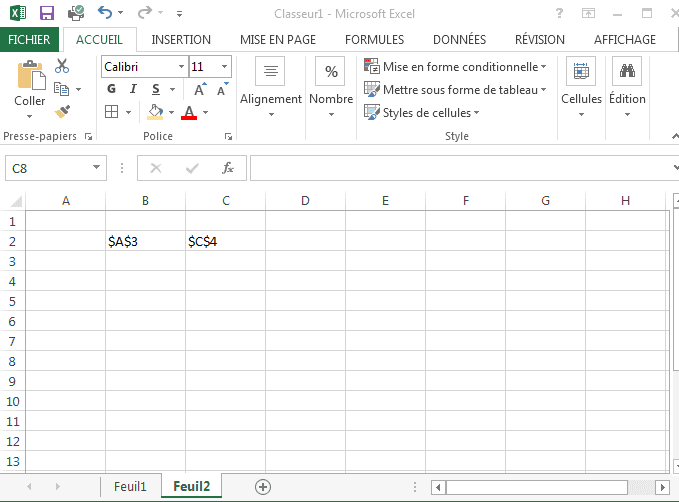Screen dimensions: 679x502
Task: Click Mise en forme conditionnelle
Action: (455, 67)
